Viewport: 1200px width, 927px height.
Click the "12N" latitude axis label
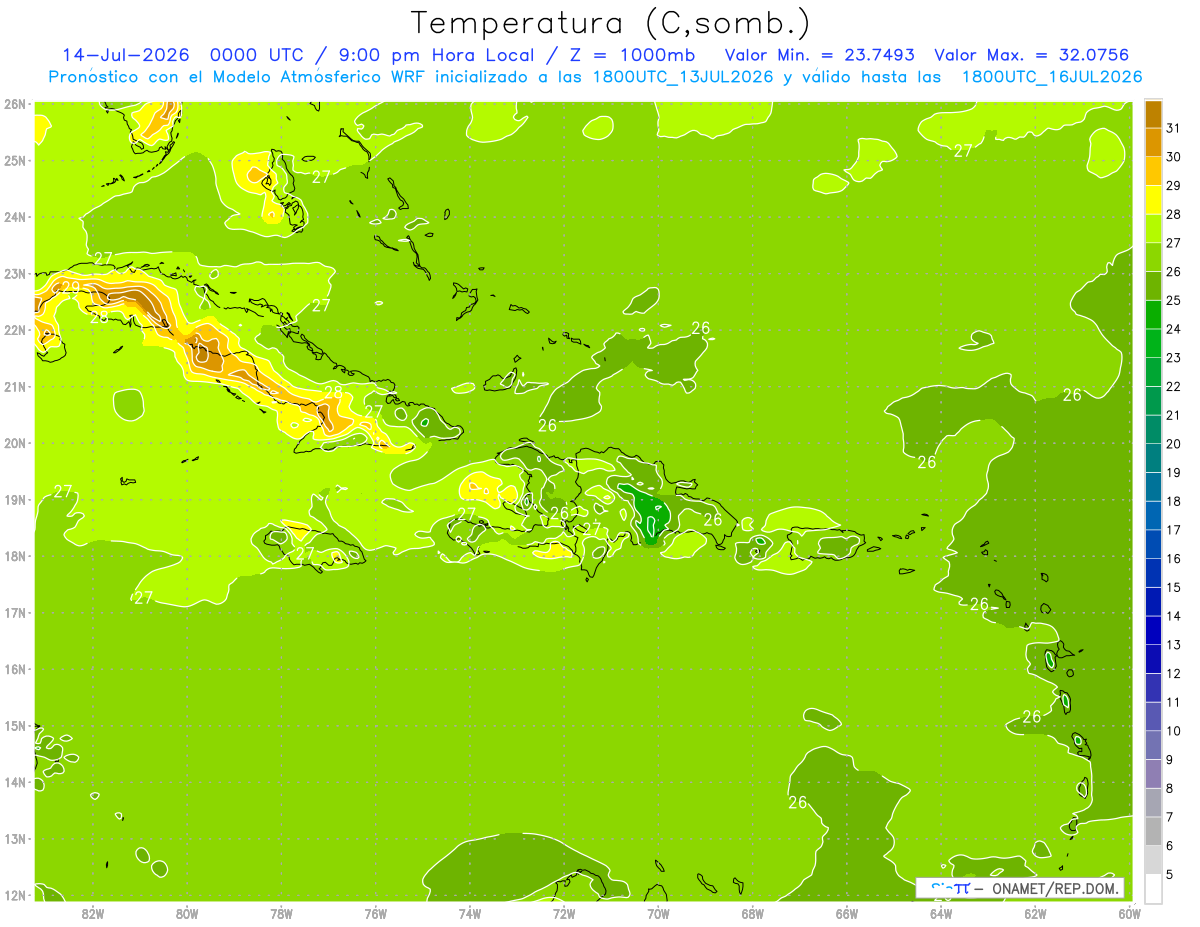(15, 895)
